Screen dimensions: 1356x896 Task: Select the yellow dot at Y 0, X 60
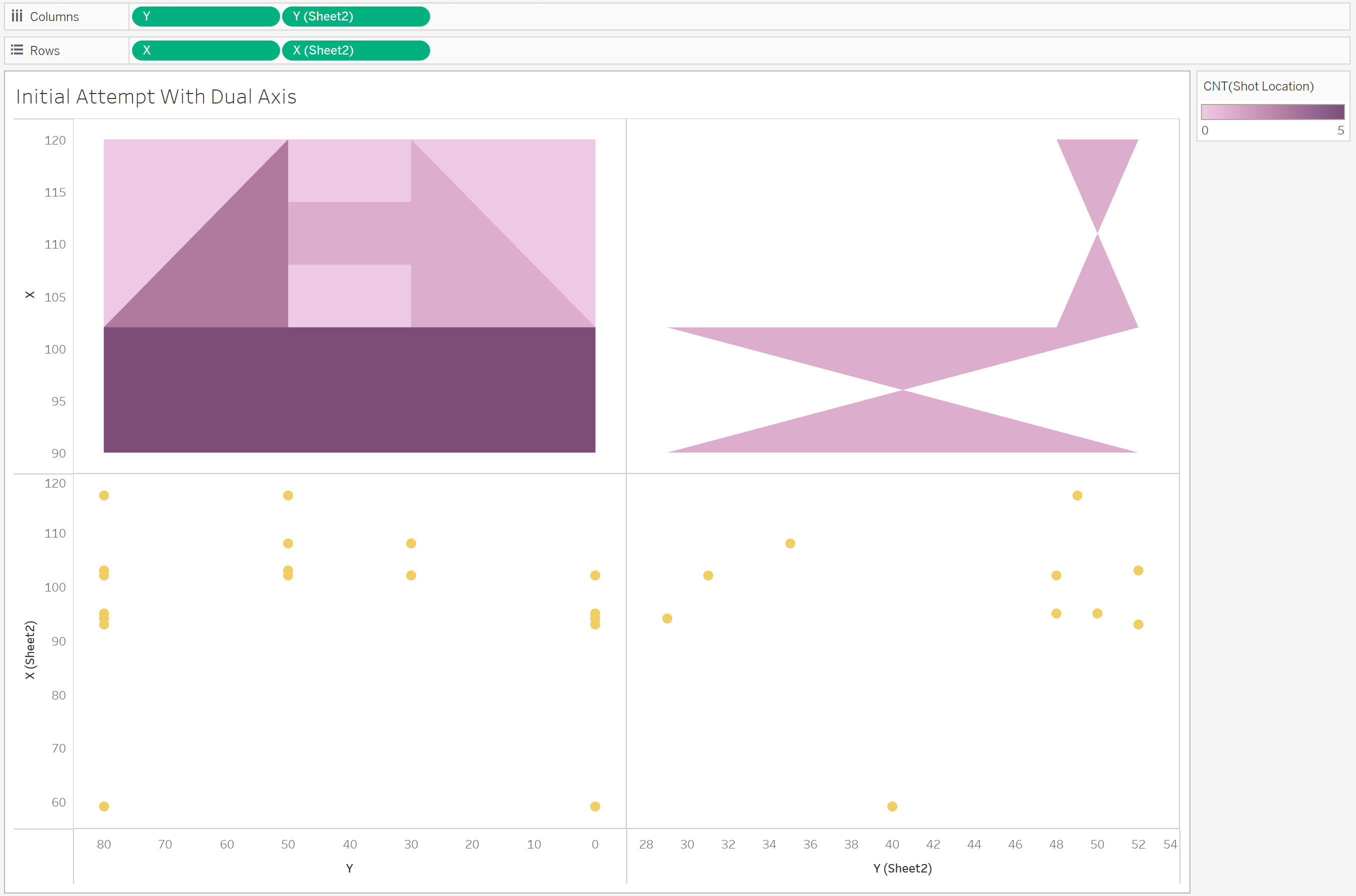pos(595,806)
